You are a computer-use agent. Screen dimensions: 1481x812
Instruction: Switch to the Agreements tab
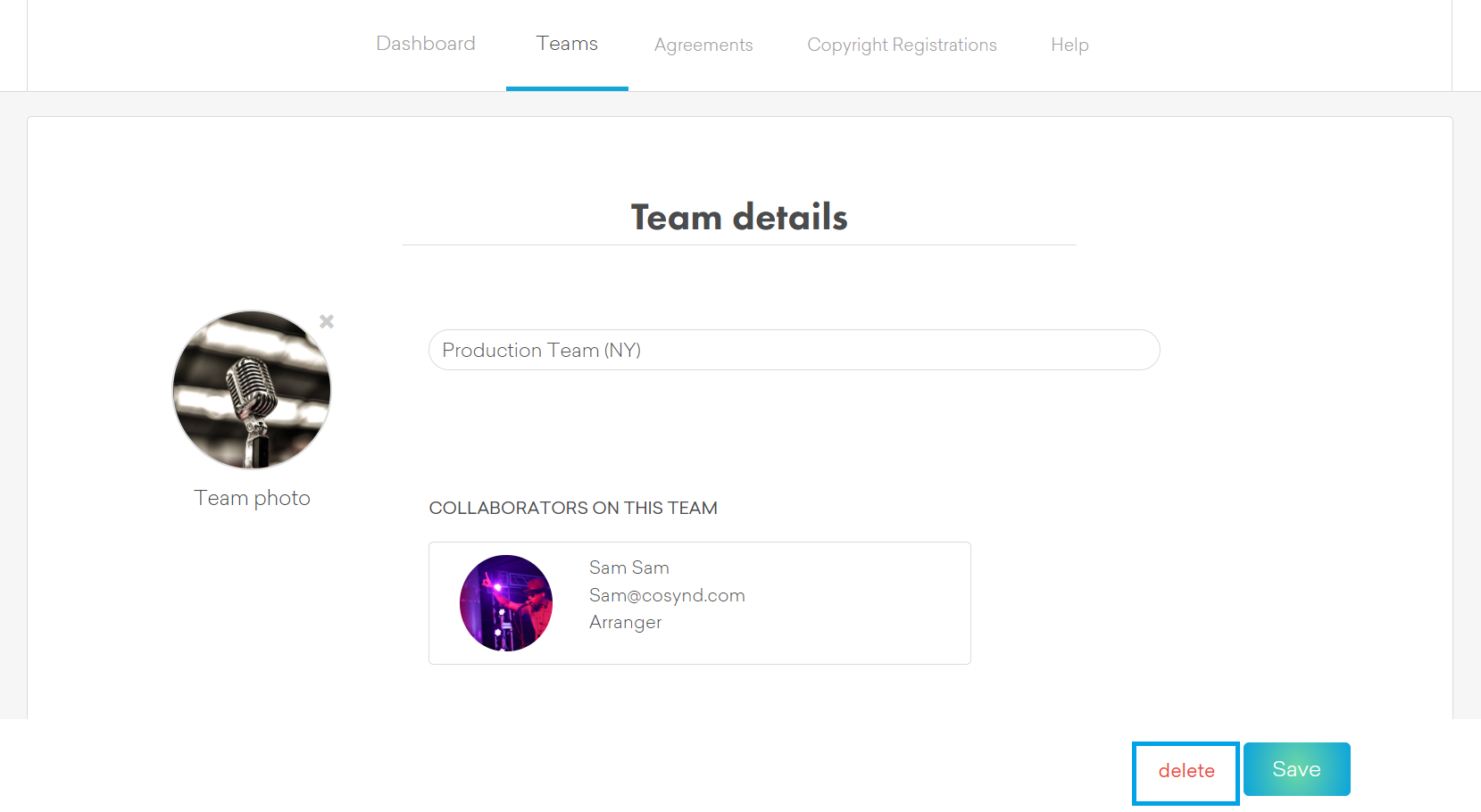tap(703, 45)
